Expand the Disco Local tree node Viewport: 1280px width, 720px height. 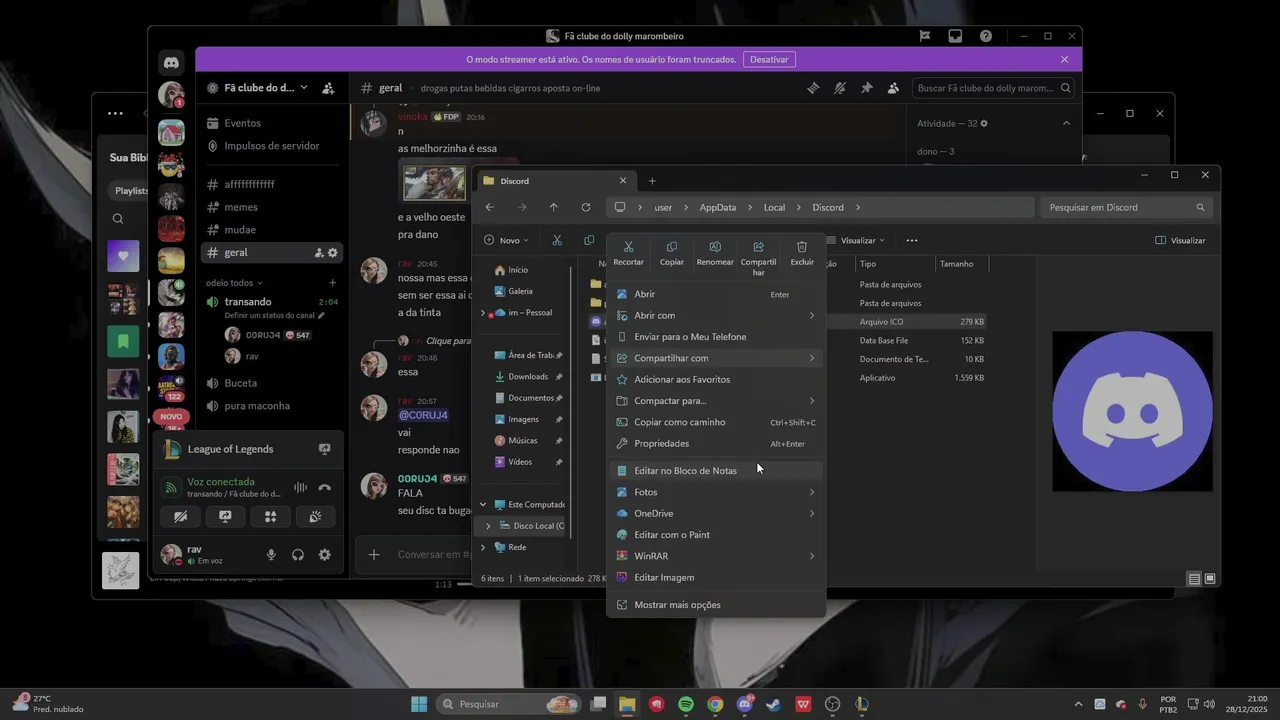488,526
